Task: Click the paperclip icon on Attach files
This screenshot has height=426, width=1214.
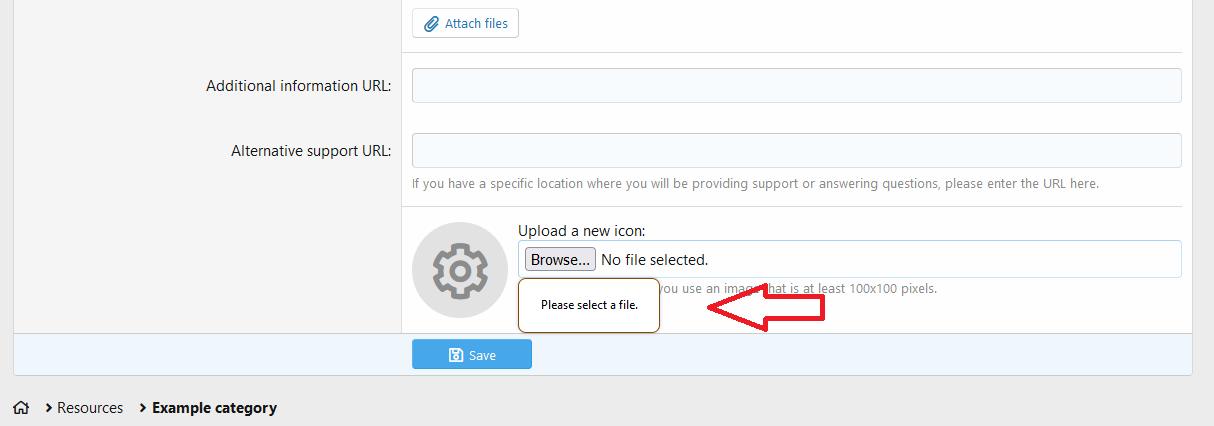Action: pos(432,24)
